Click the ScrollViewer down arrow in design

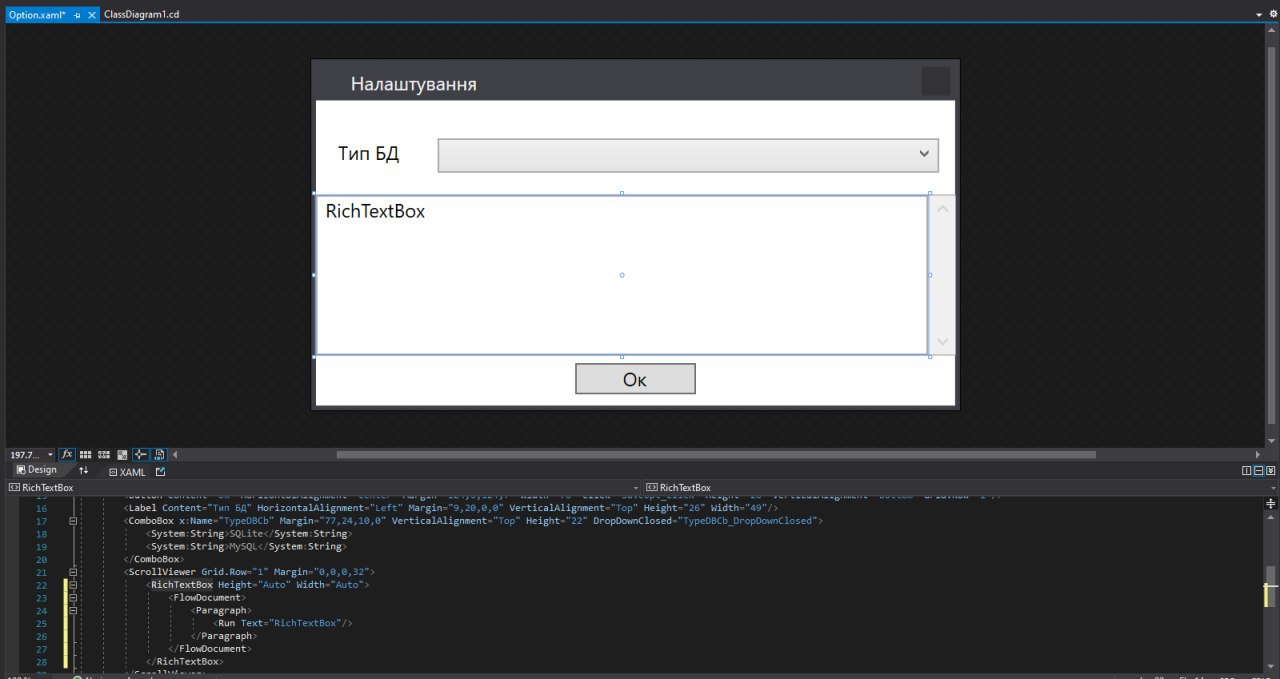[x=942, y=341]
